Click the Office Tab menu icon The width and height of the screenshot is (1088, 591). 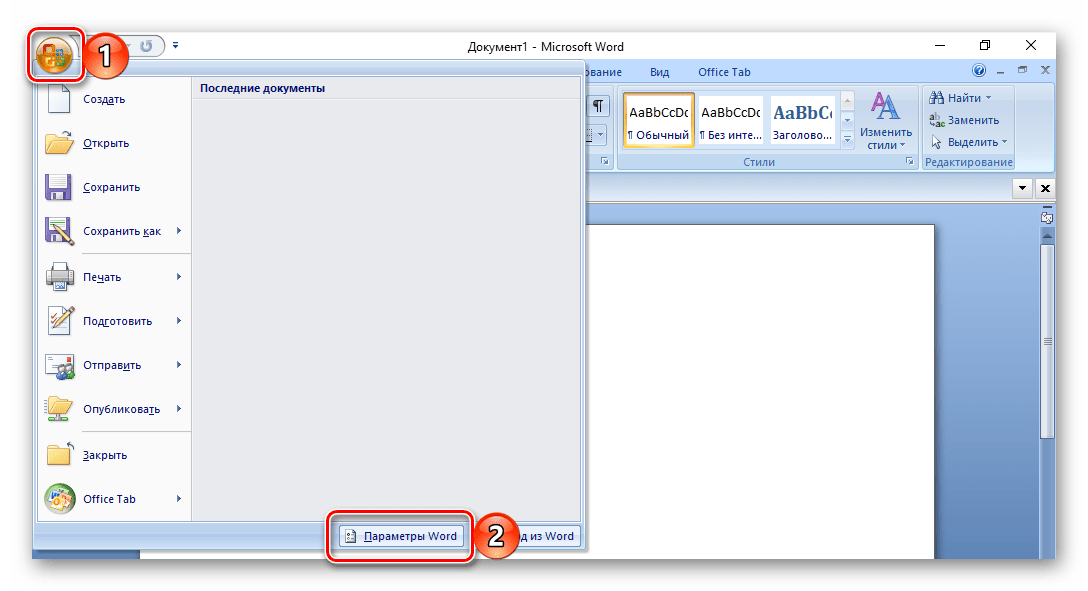tap(60, 499)
